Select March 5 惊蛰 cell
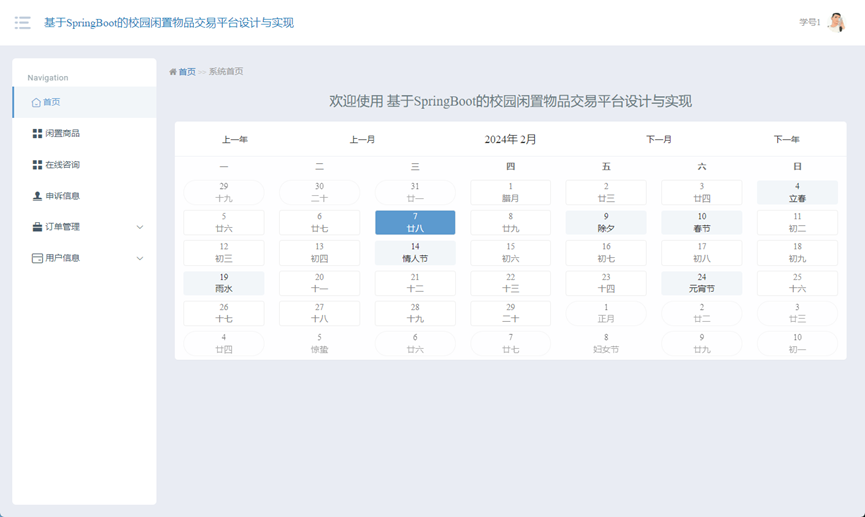 click(319, 344)
